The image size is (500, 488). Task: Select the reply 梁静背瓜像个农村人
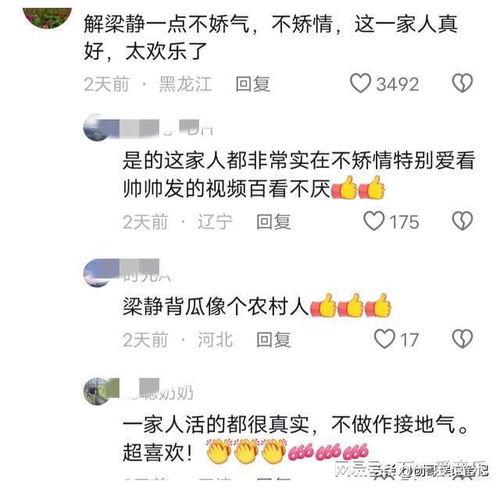[215, 306]
